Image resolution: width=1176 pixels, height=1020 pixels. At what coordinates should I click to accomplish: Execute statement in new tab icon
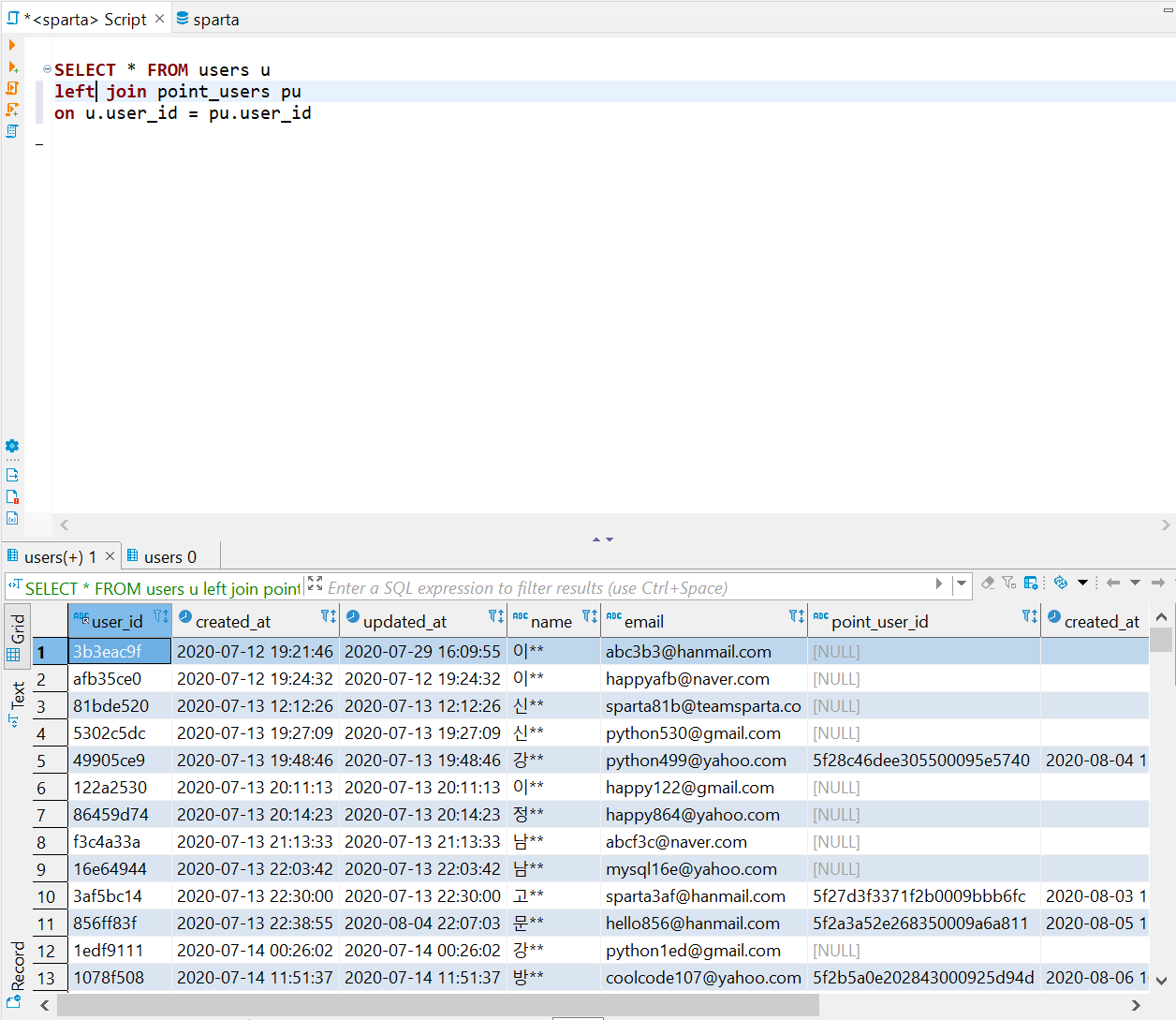pyautogui.click(x=12, y=67)
